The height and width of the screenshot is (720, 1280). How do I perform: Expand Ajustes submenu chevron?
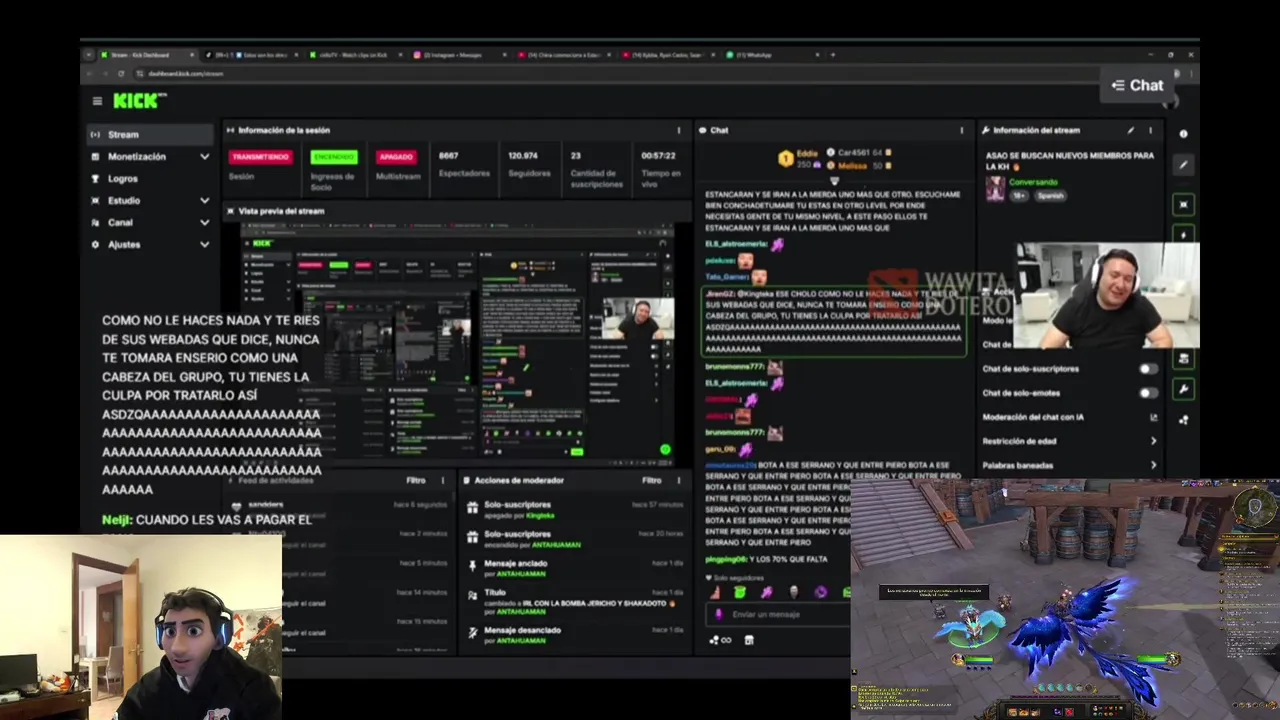pyautogui.click(x=204, y=245)
